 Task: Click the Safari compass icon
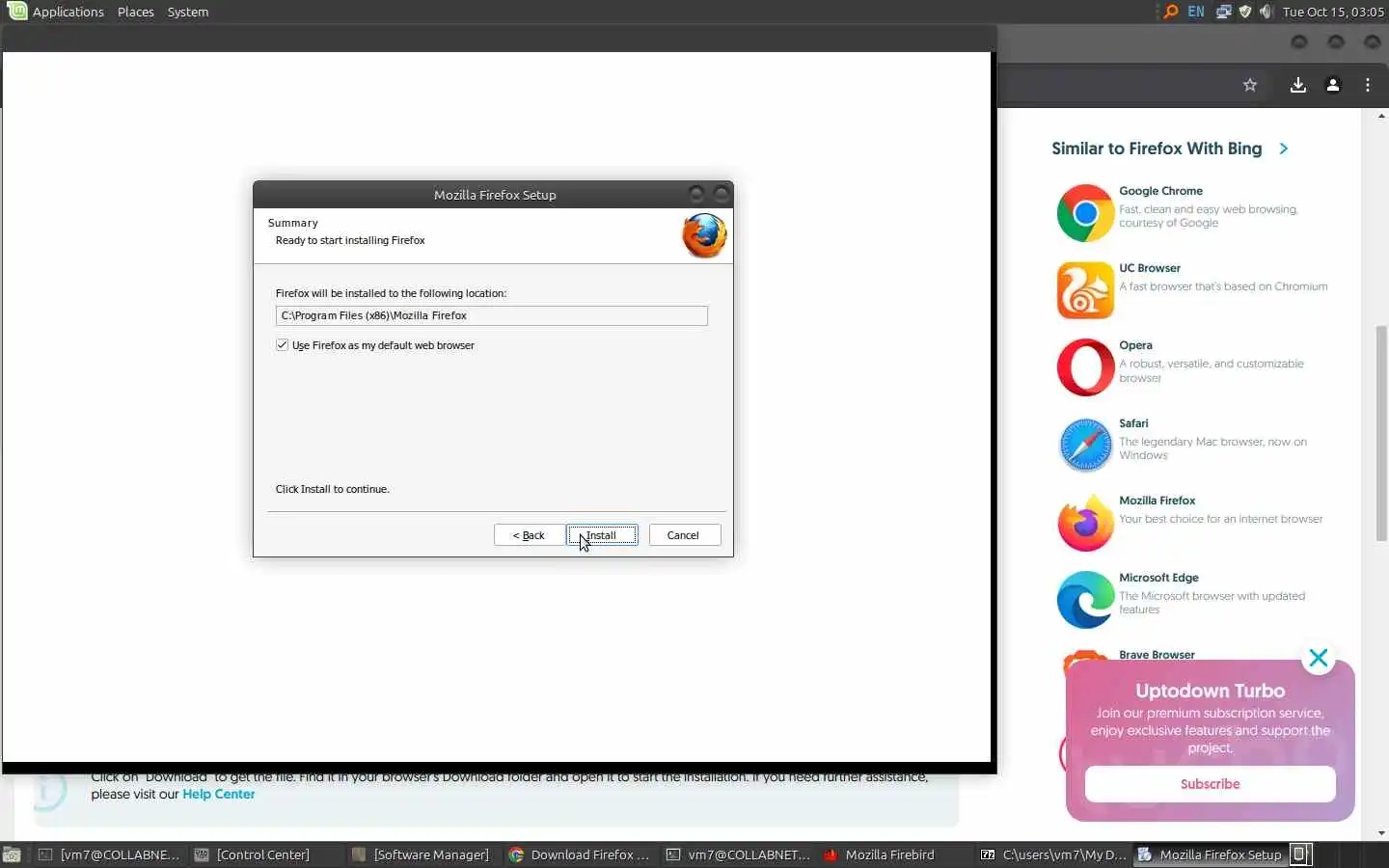(x=1085, y=445)
